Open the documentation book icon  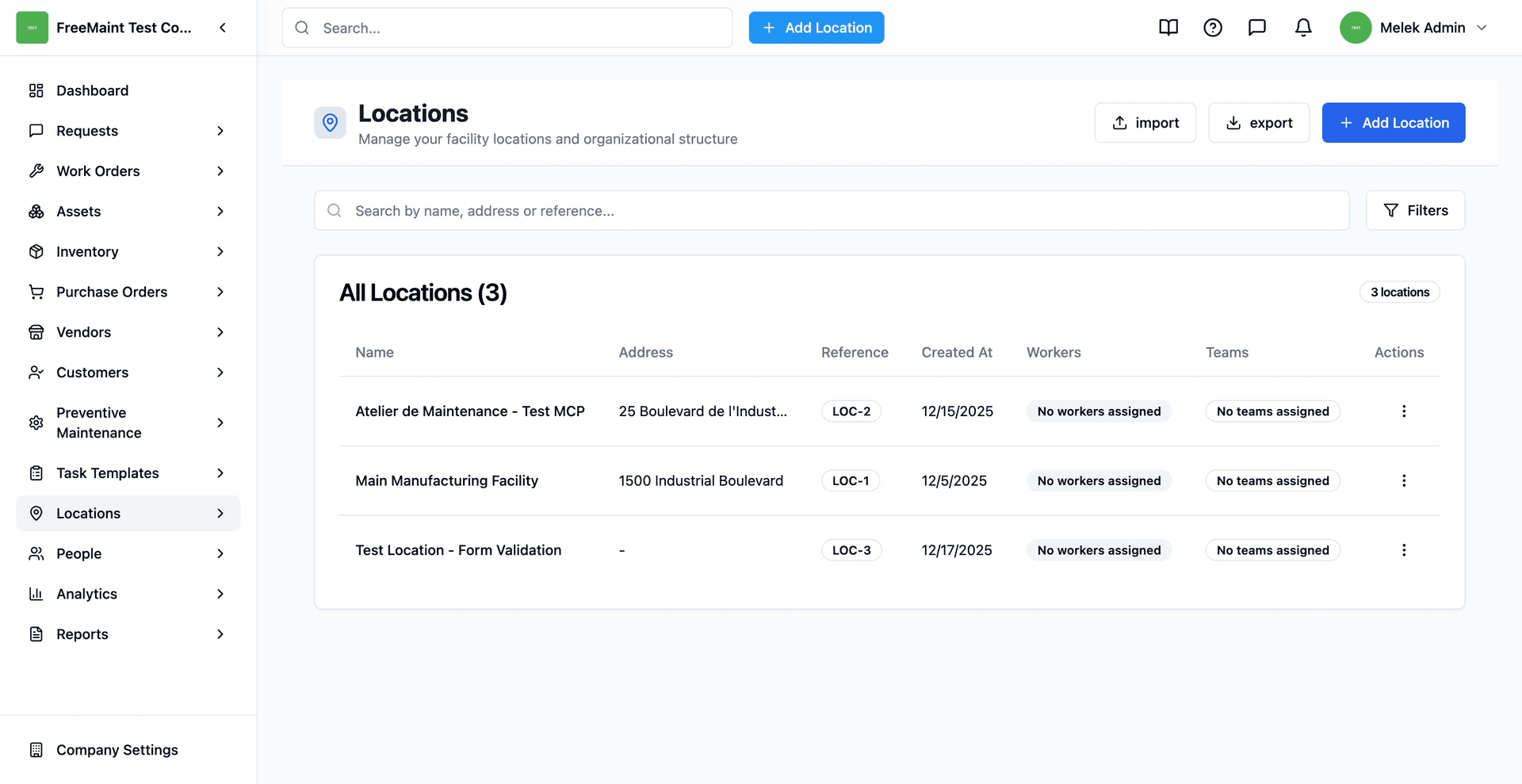click(x=1168, y=28)
